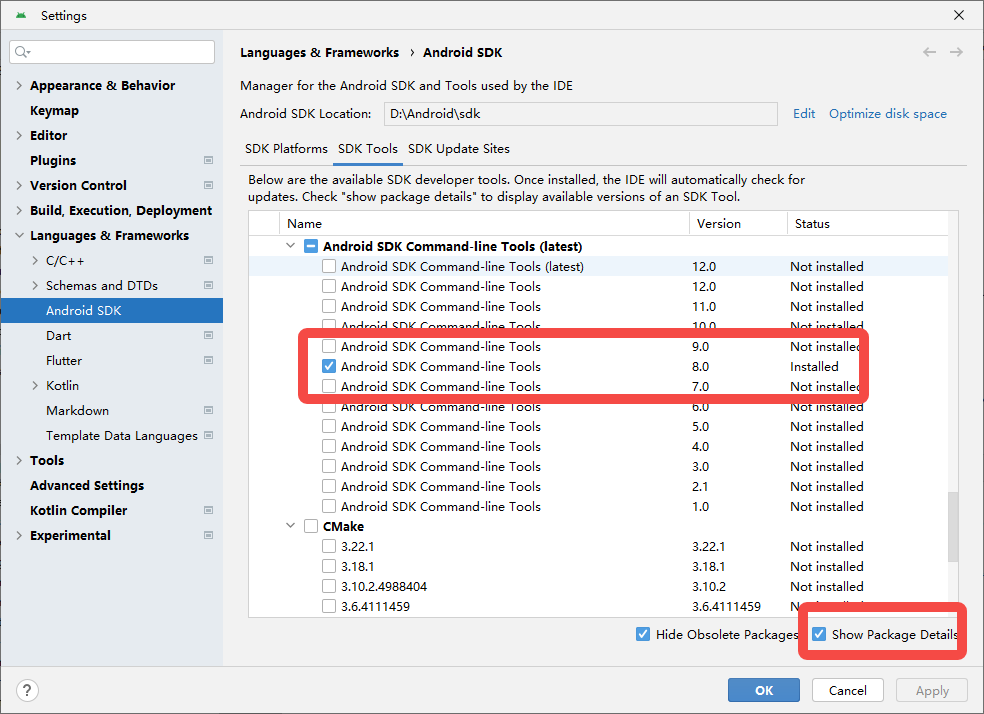
Task: Check Command-line Tools version 9.0
Action: coord(329,346)
